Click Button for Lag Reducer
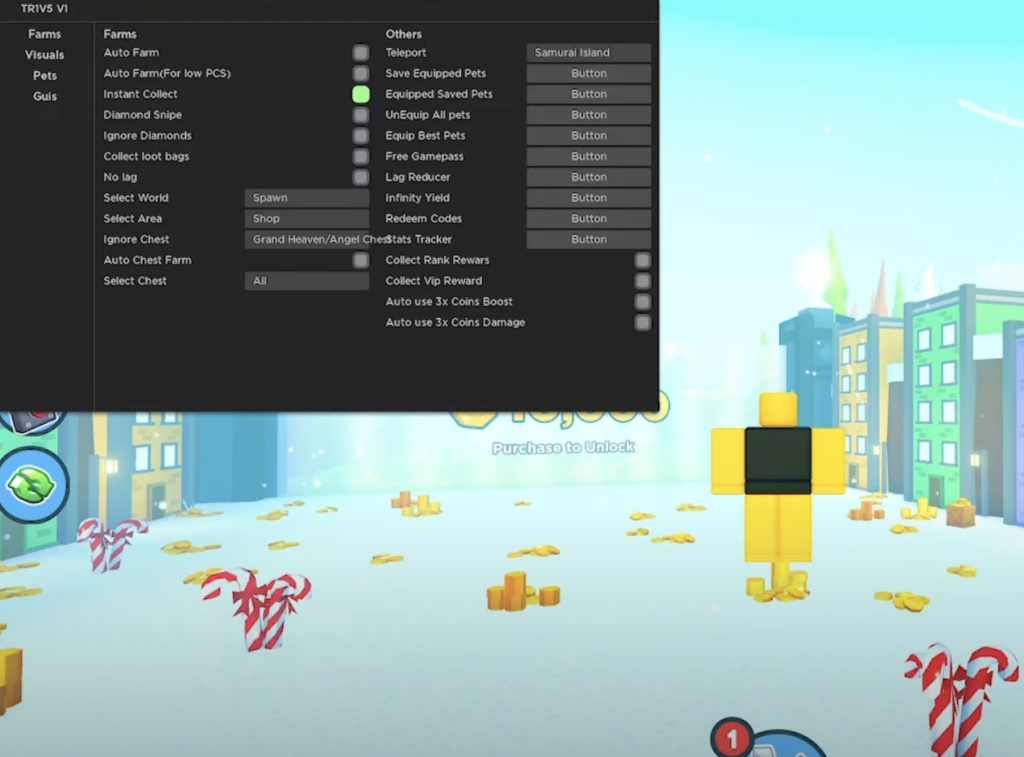Screen dimensions: 1024x757 click(x=589, y=177)
